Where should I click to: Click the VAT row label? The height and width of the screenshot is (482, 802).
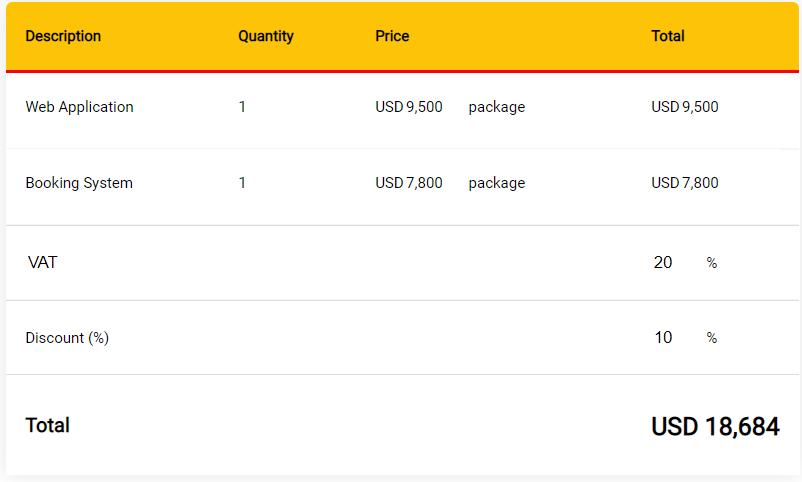pyautogui.click(x=42, y=262)
